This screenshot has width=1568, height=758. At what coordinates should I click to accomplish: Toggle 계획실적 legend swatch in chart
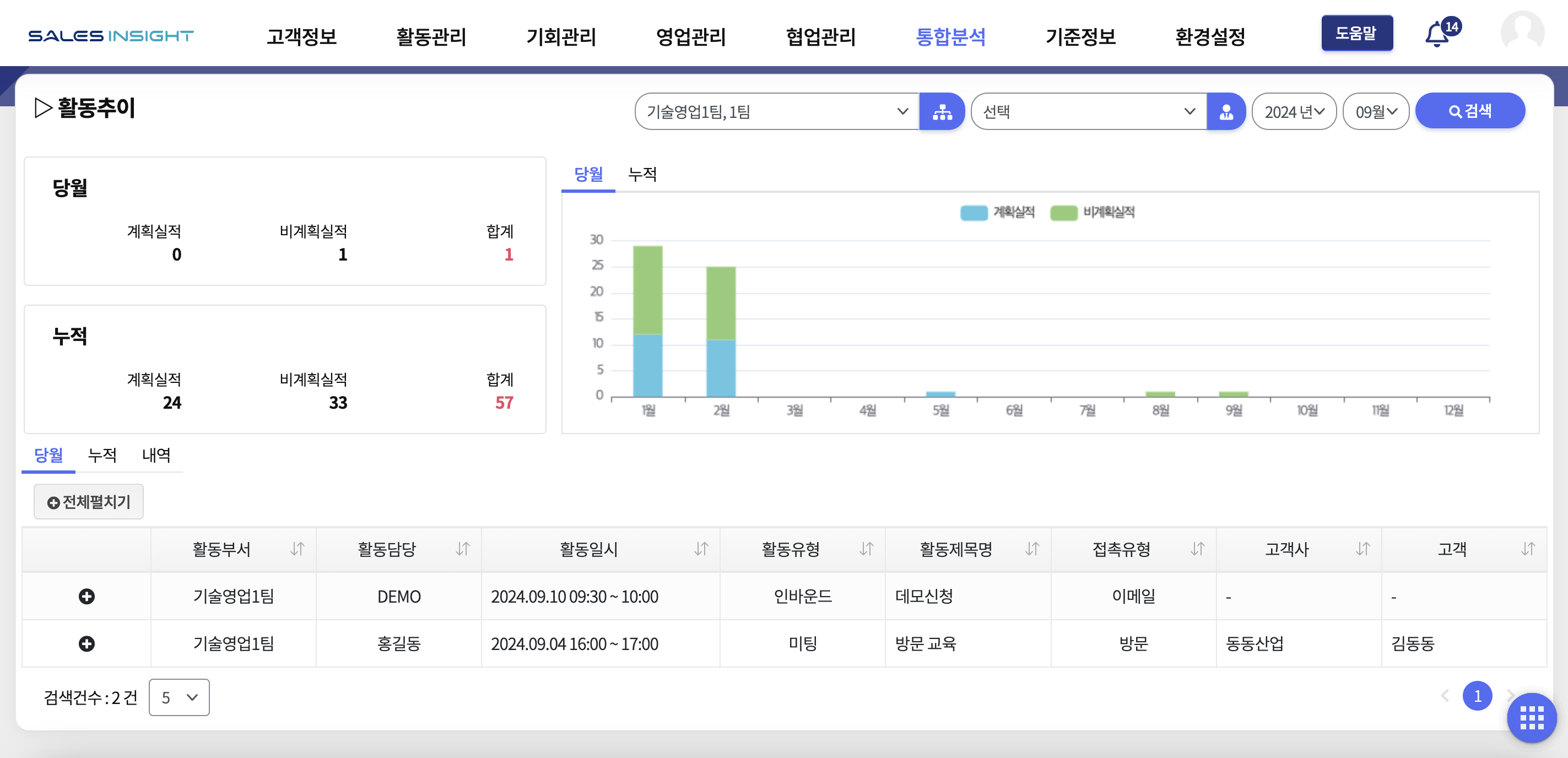coord(974,213)
